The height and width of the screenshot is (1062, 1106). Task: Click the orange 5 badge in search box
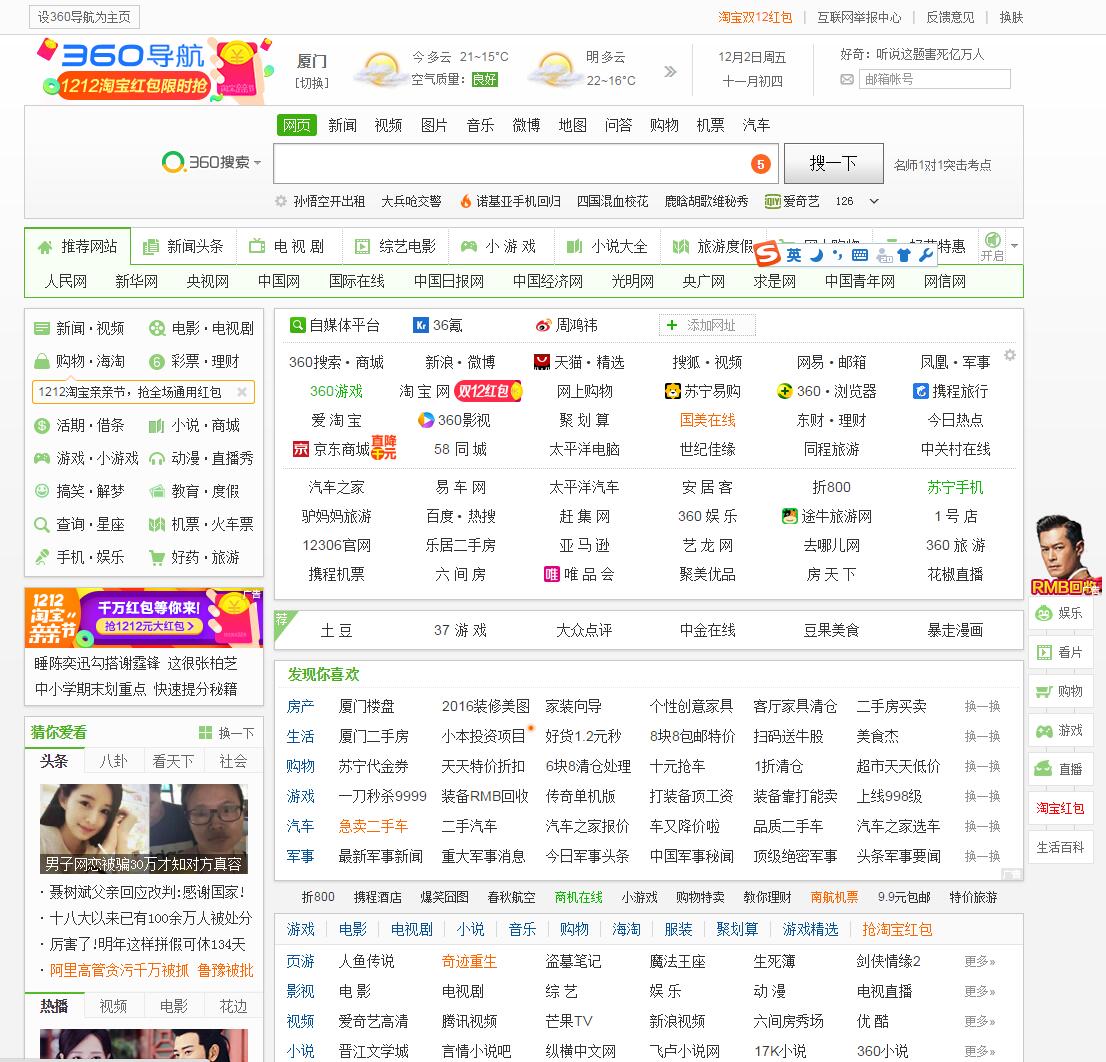[x=760, y=164]
